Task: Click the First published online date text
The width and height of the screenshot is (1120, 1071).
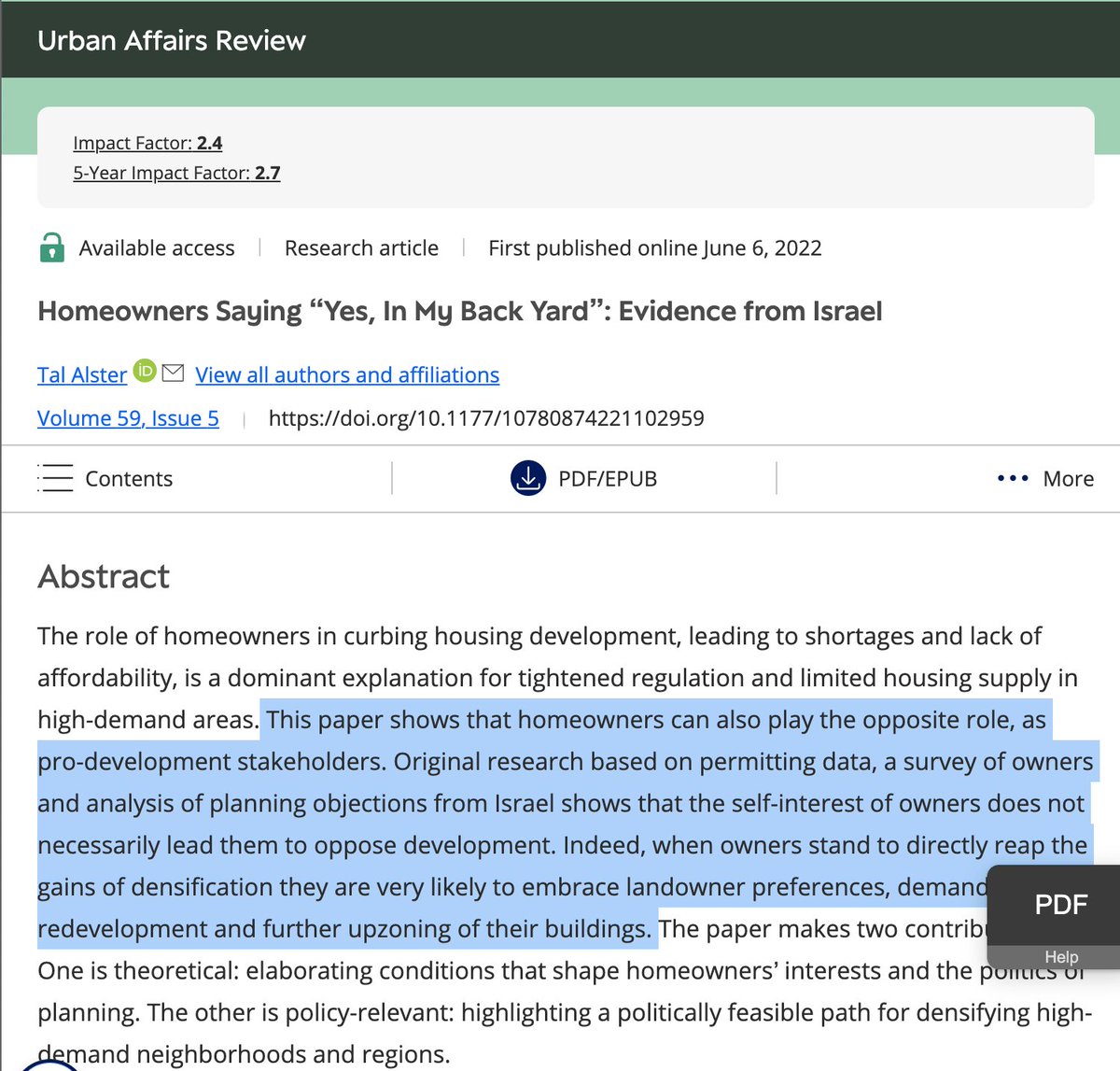Action: coord(655,247)
